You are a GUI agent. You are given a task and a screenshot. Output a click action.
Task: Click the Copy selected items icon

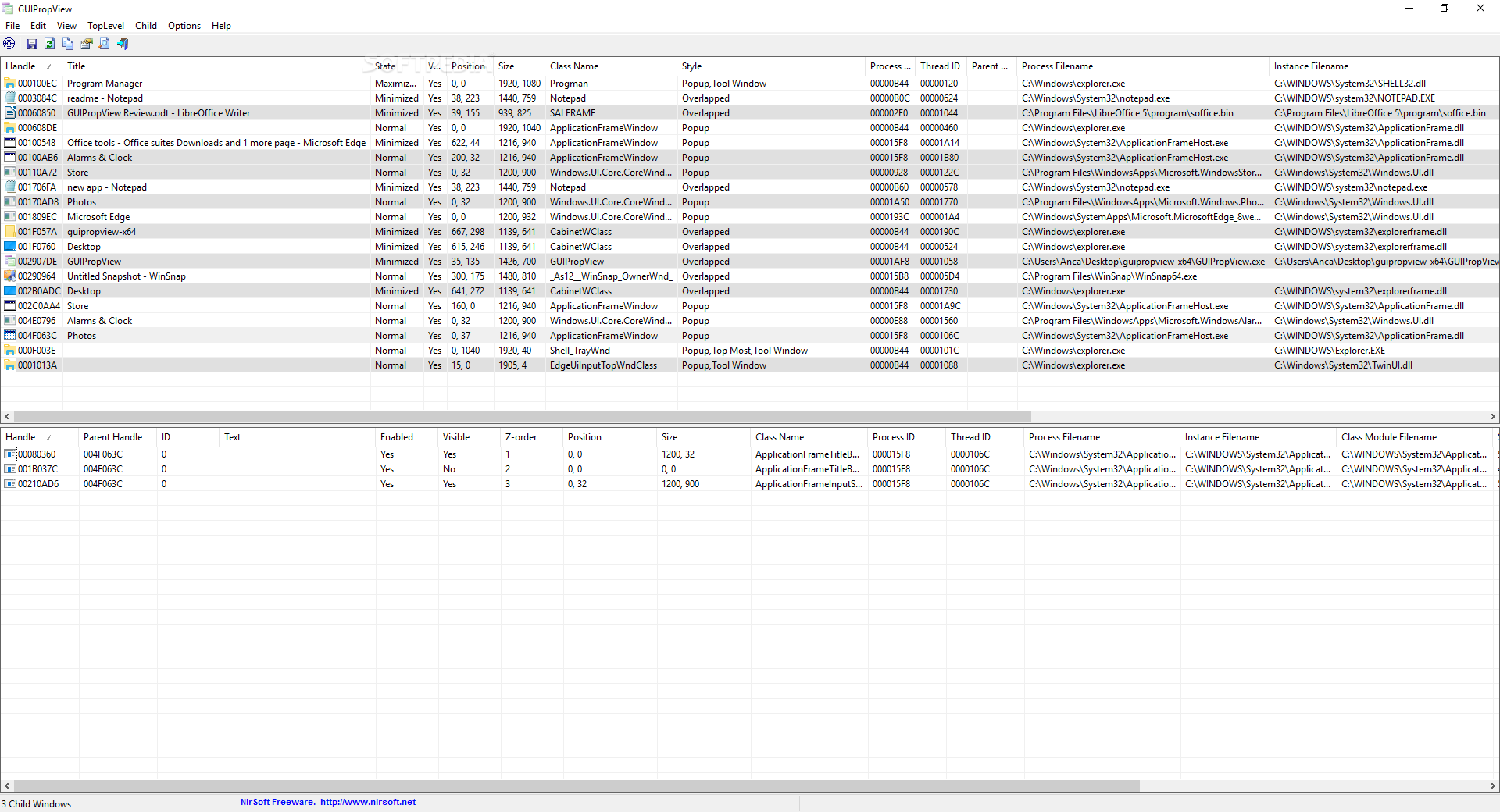pos(68,44)
